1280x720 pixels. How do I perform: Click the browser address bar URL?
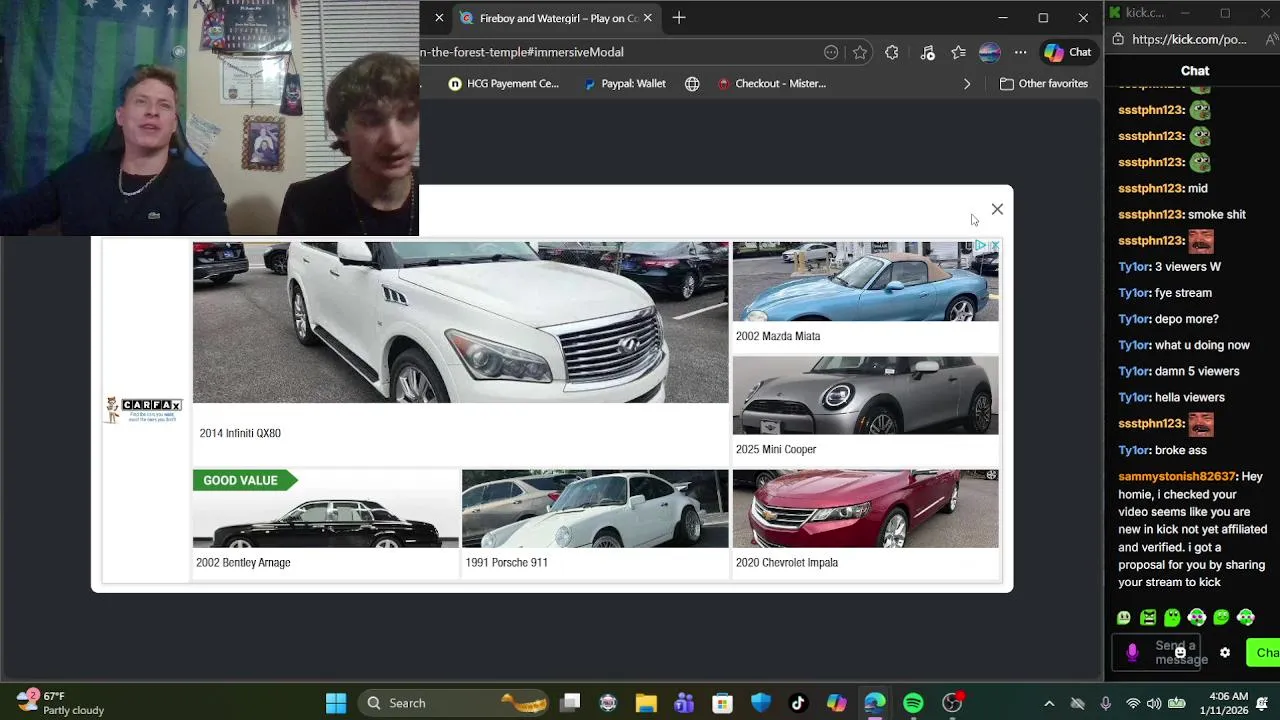coord(522,52)
